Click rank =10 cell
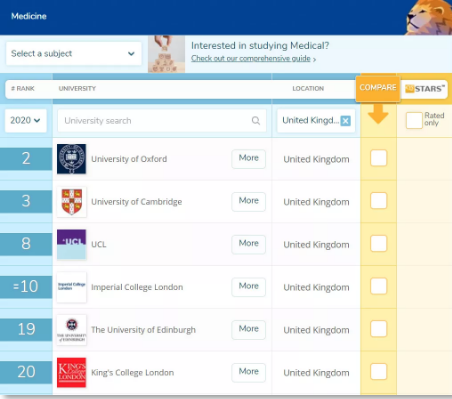Viewport: 452px width, 399px height. (x=26, y=287)
